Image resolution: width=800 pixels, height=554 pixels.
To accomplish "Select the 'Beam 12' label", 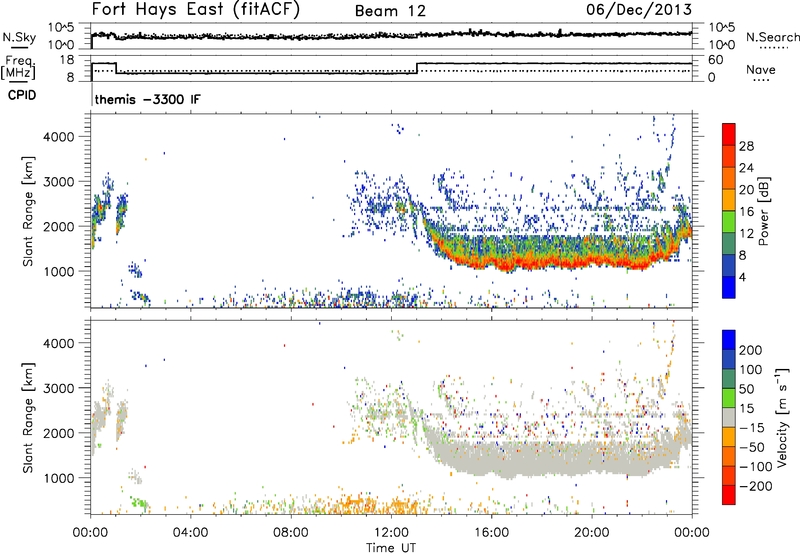I will pyautogui.click(x=390, y=11).
